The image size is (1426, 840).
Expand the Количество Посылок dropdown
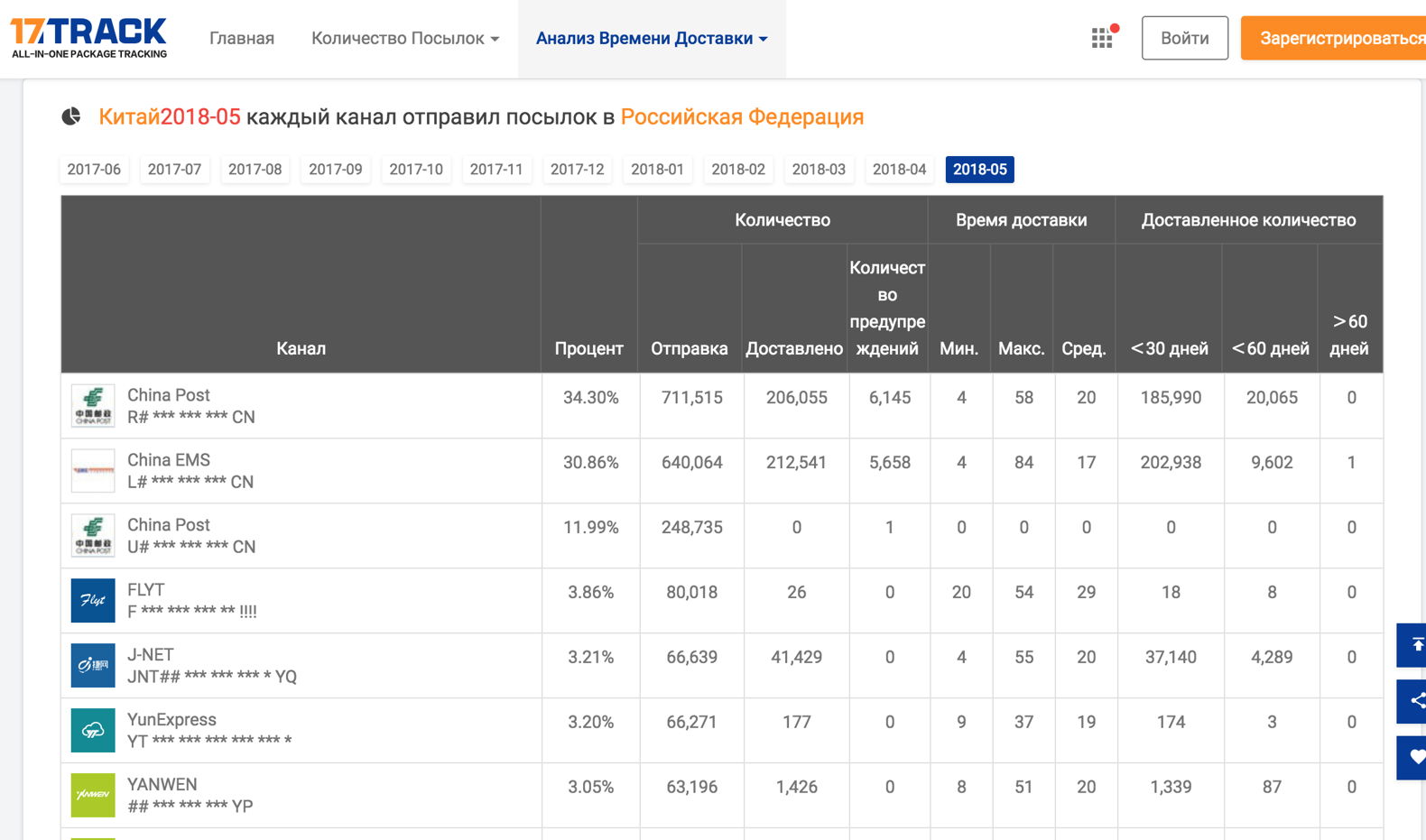pyautogui.click(x=404, y=39)
